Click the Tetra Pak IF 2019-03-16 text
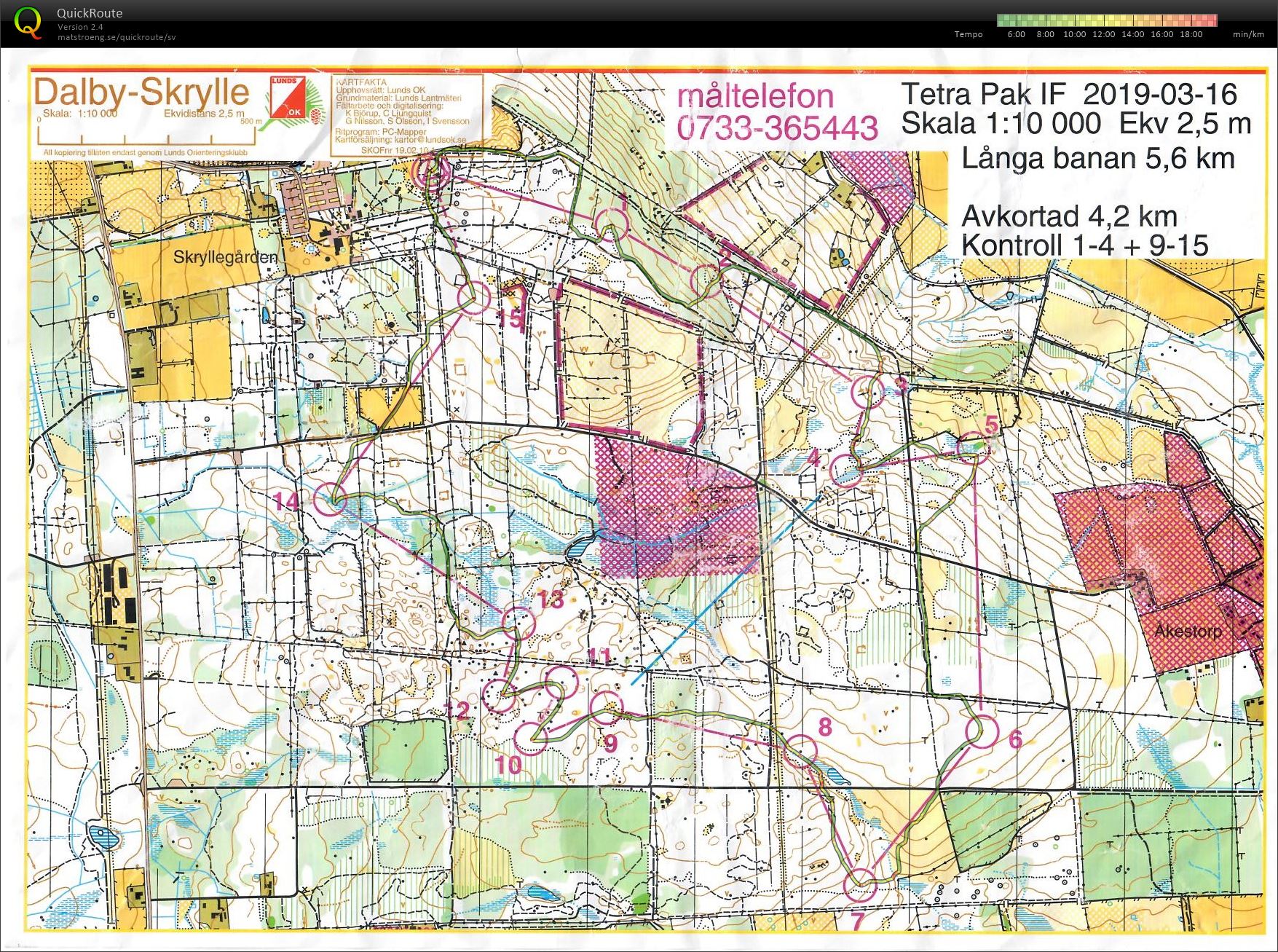 pos(1069,94)
